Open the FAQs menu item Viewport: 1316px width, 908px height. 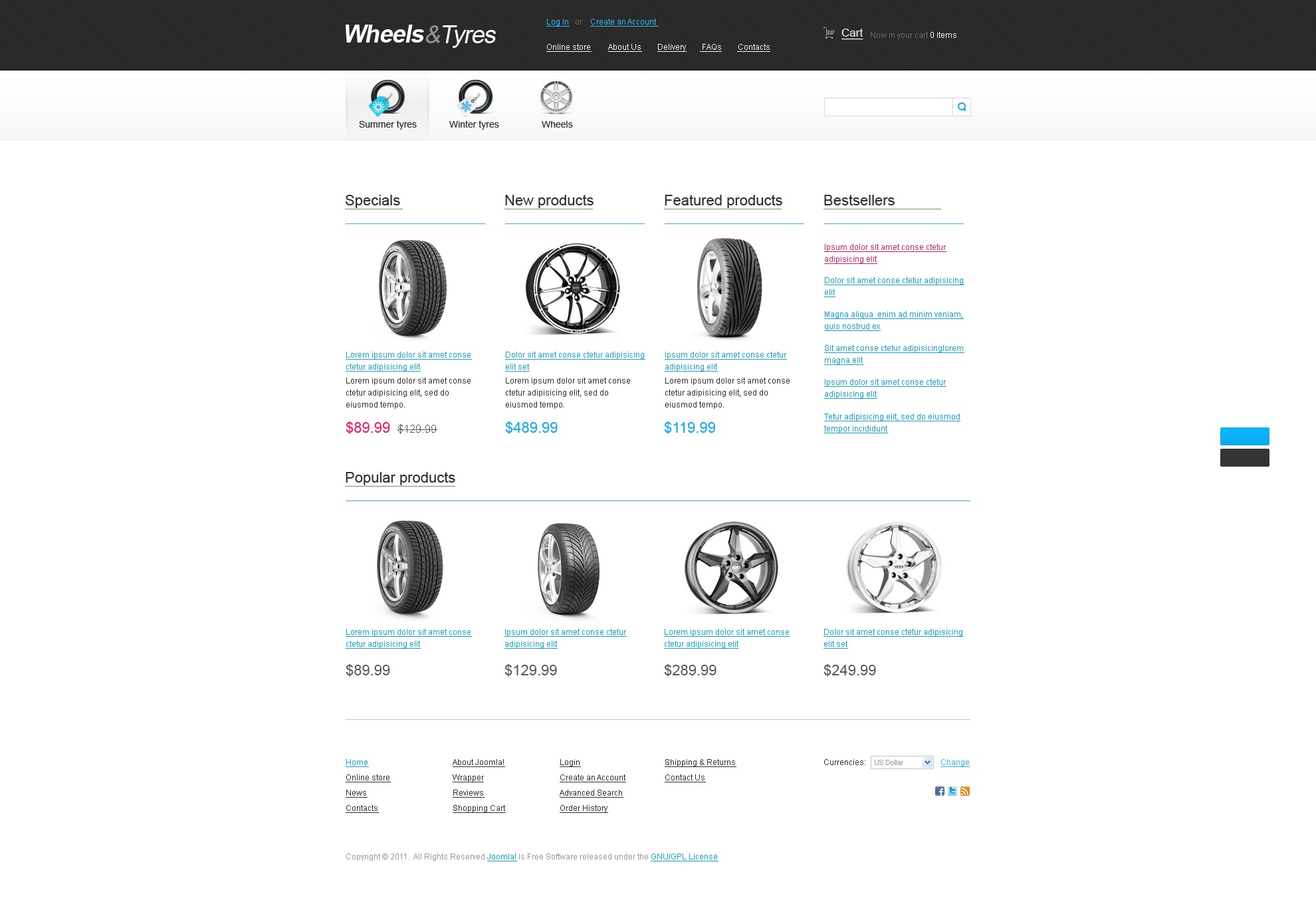[x=711, y=47]
